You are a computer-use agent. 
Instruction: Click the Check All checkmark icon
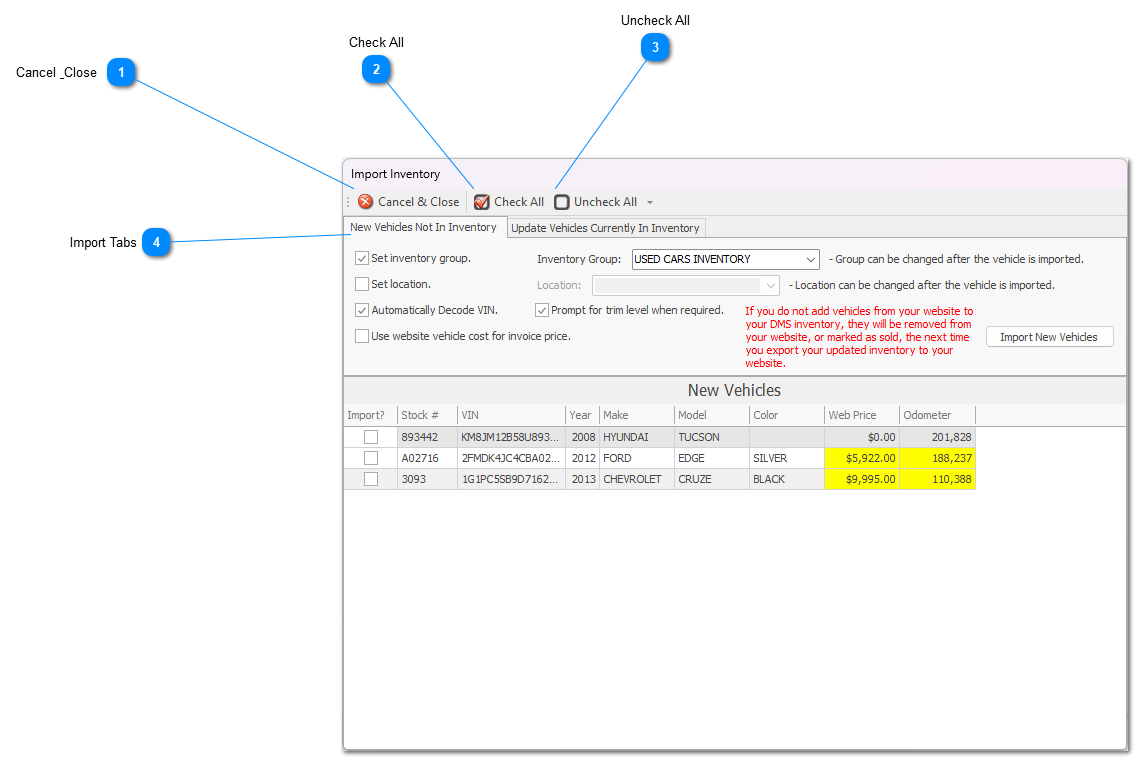(481, 202)
